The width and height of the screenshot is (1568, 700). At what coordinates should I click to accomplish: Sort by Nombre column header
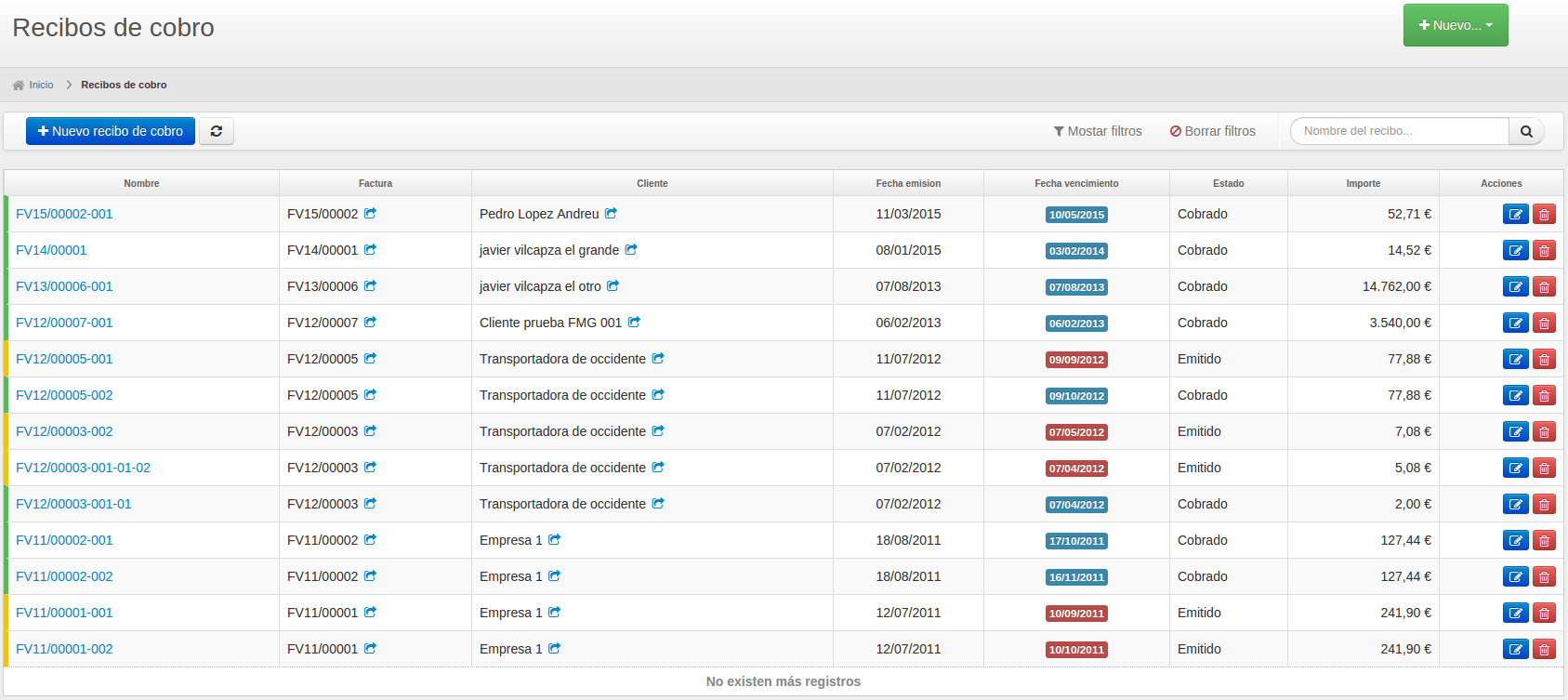[x=141, y=183]
